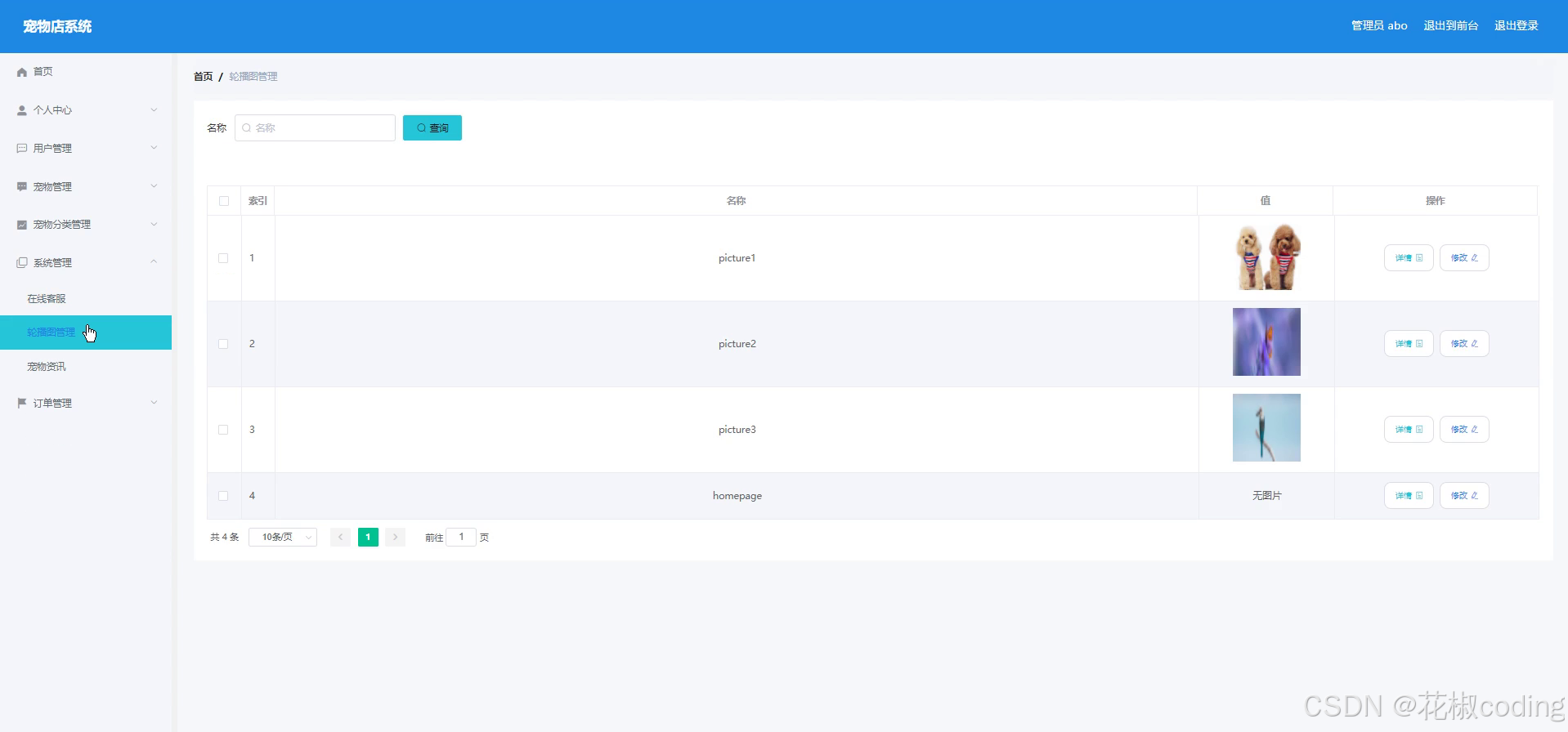Select 轮播图管理 submenu item
The width and height of the screenshot is (1568, 732).
pos(86,333)
